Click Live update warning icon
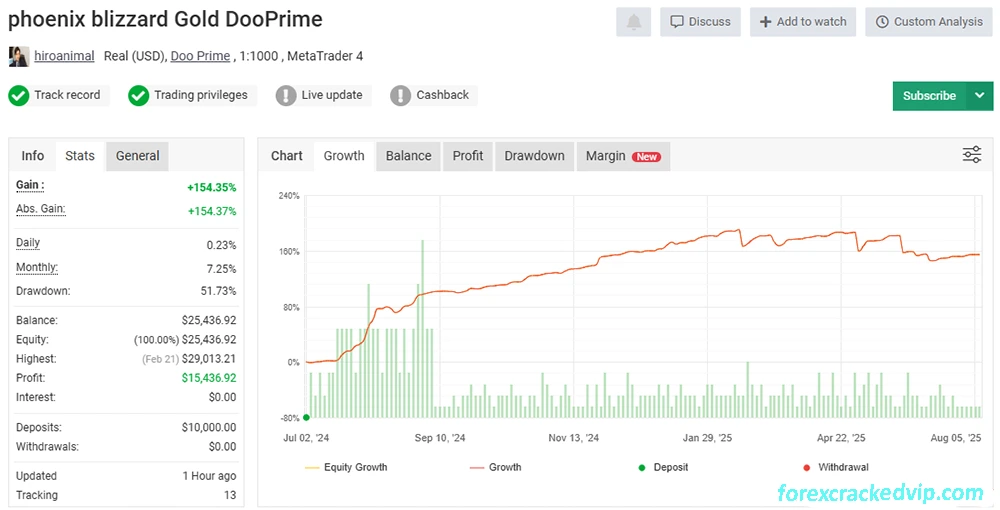1000x510 pixels. click(x=286, y=96)
